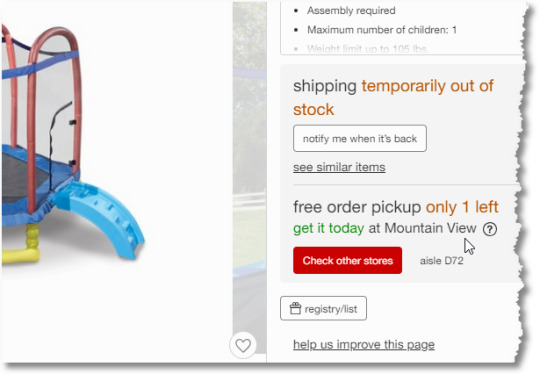Open the see similar items link
Screen dimensions: 540x374
tap(339, 167)
